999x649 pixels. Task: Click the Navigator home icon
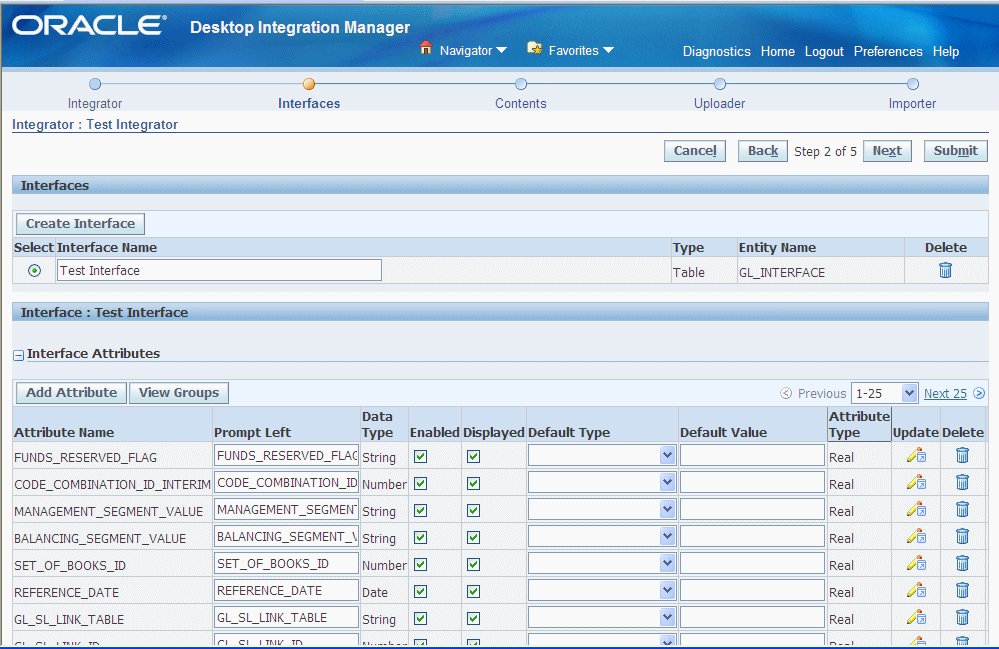pos(426,49)
